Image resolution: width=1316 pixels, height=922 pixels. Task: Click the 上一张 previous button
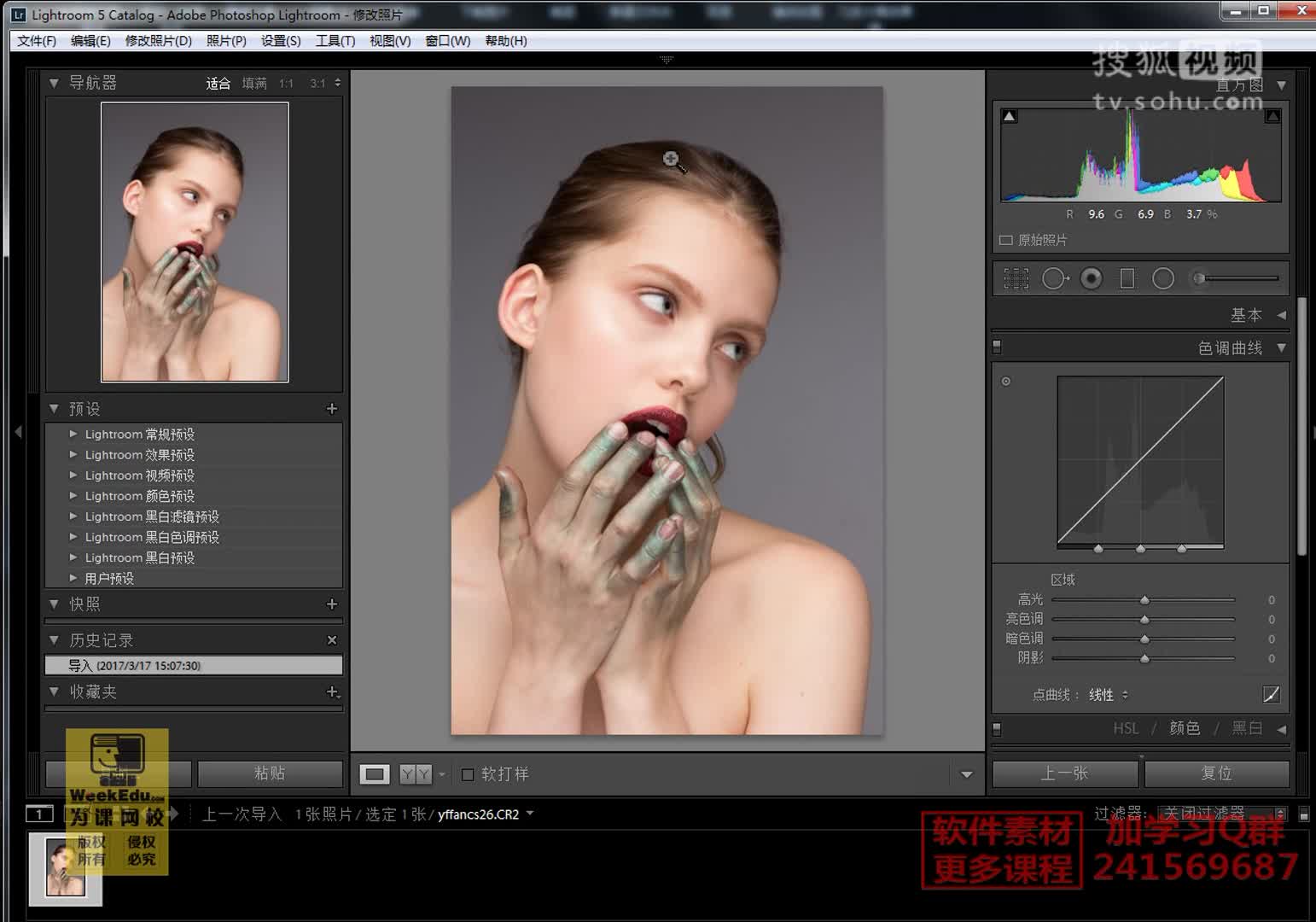pos(1064,773)
